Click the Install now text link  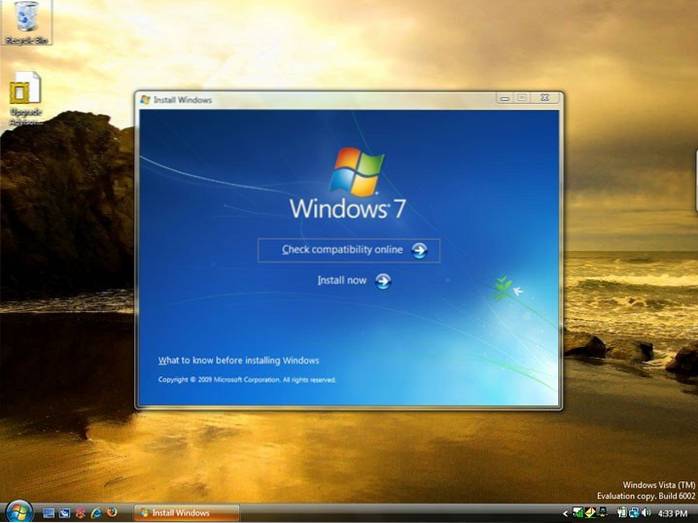tap(342, 281)
